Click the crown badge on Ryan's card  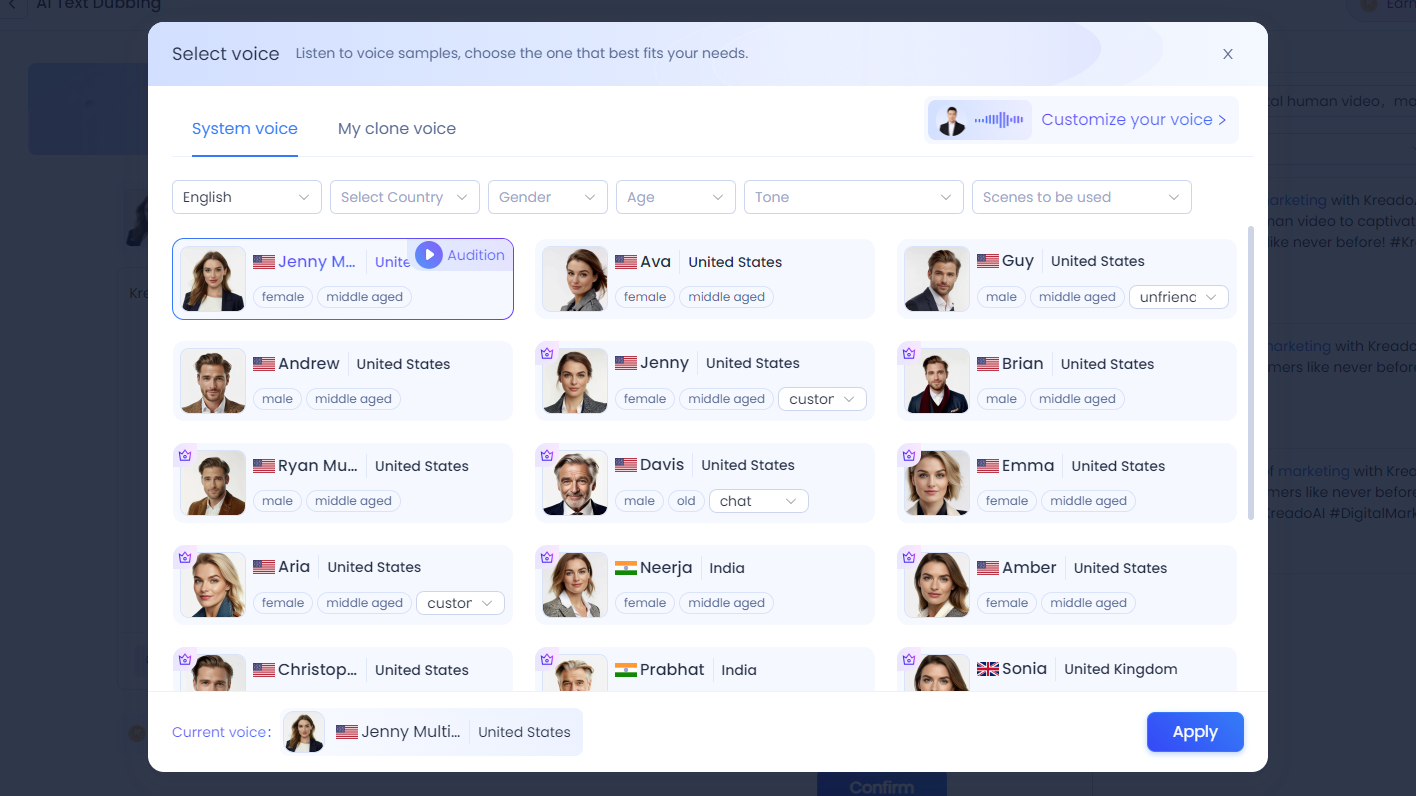click(184, 456)
